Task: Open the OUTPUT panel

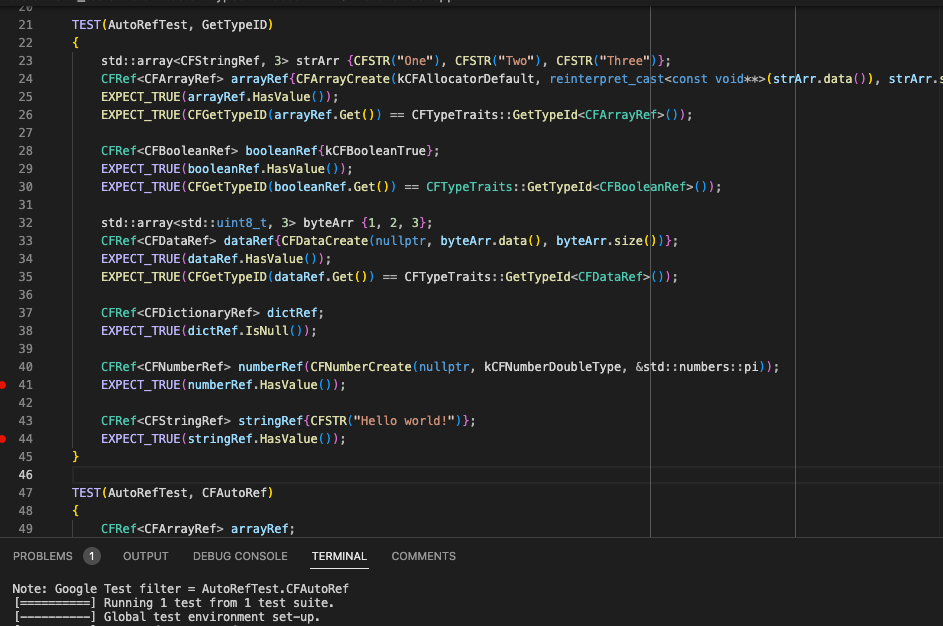Action: pos(145,556)
